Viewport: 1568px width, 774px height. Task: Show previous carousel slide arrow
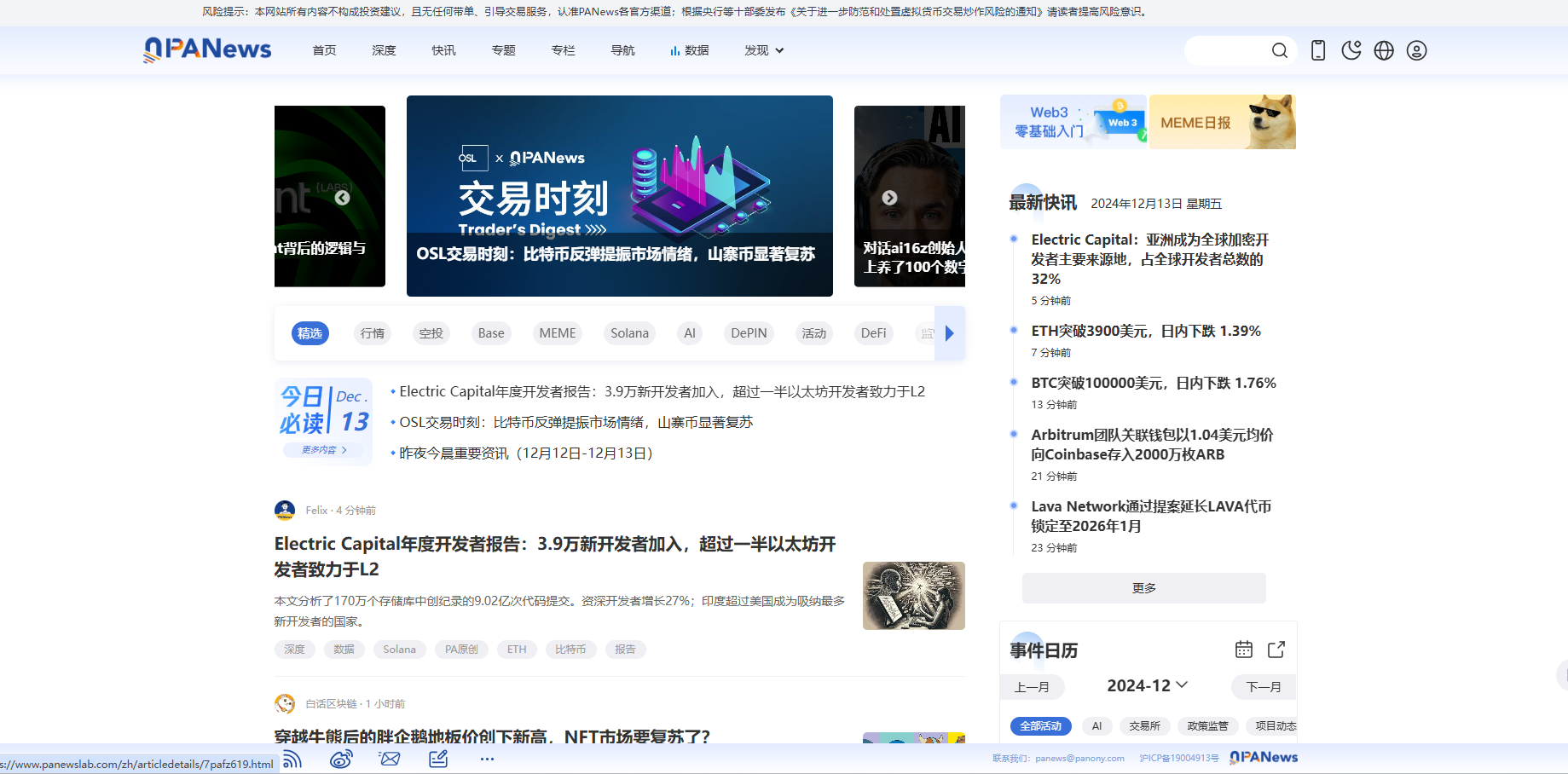[342, 198]
